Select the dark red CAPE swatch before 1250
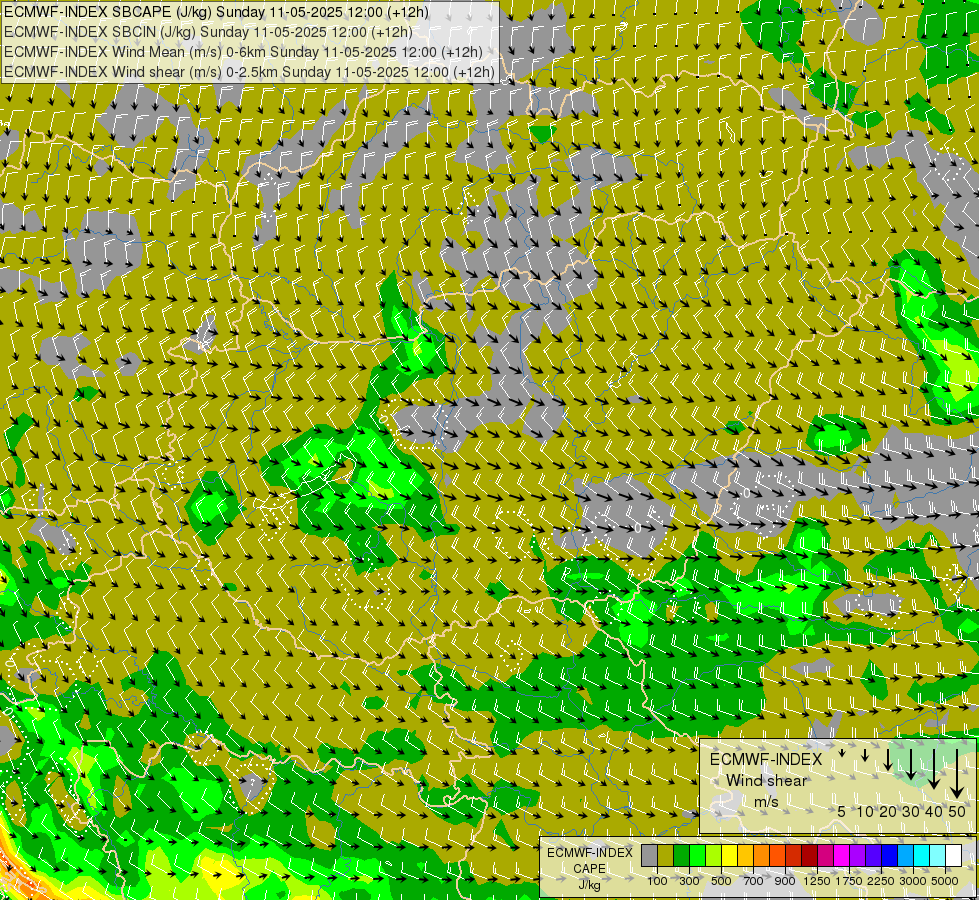 (810, 855)
